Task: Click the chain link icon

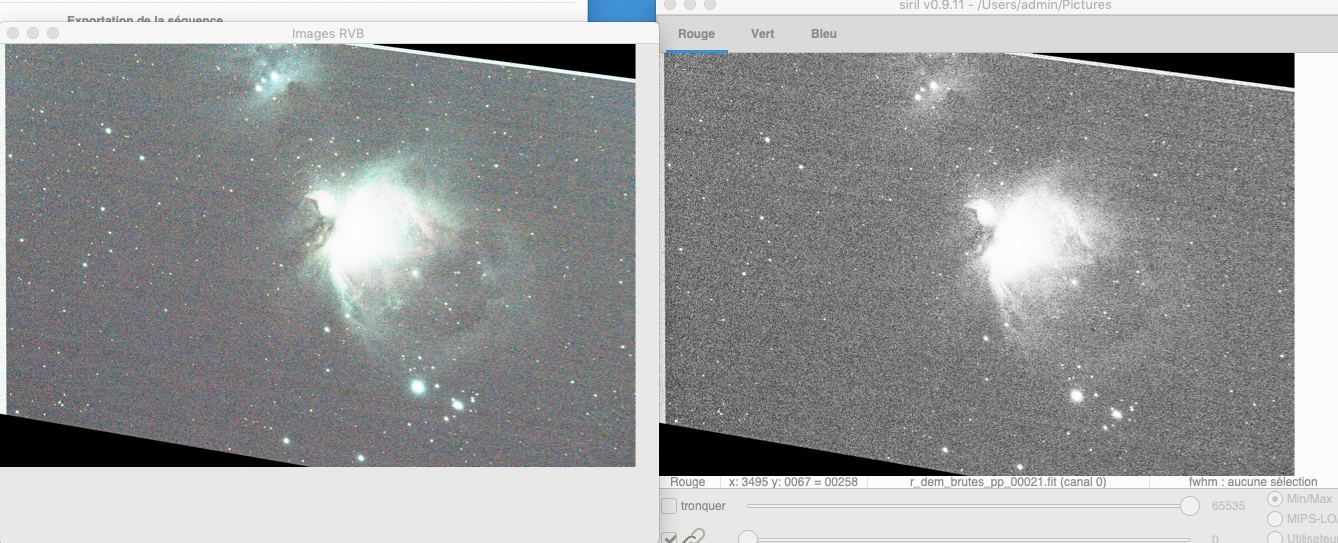Action: click(694, 537)
